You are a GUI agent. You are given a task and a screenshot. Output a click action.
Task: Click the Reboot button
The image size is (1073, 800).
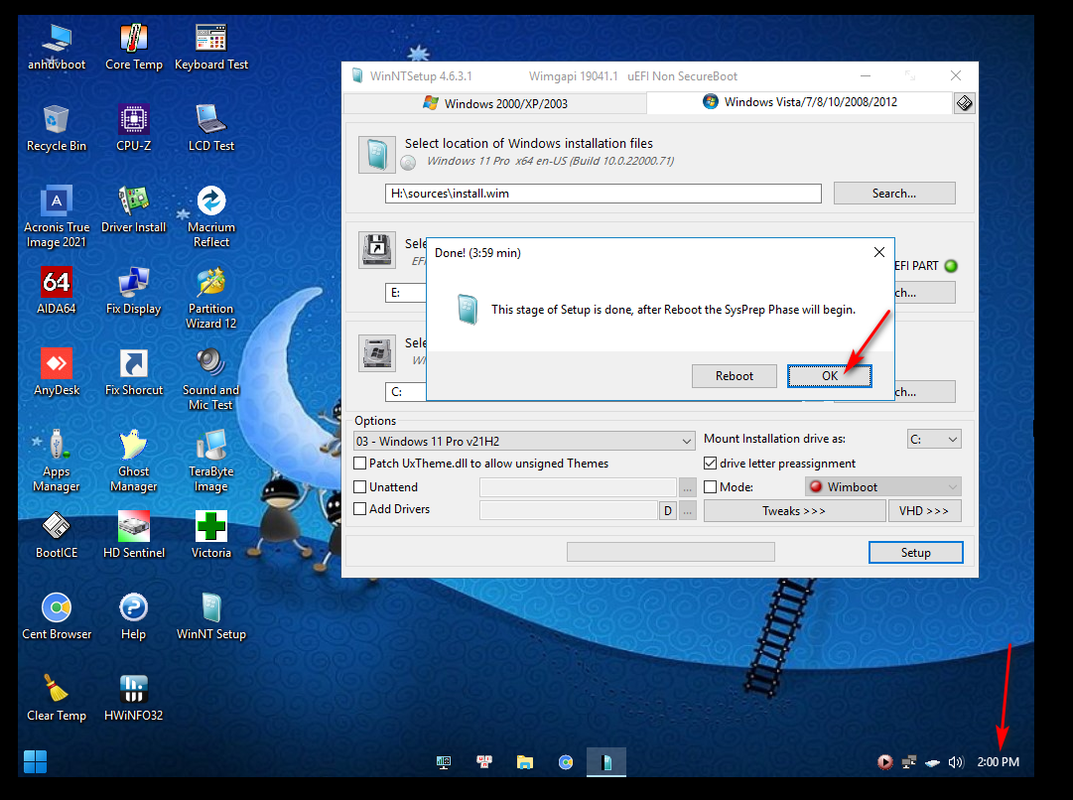734,376
